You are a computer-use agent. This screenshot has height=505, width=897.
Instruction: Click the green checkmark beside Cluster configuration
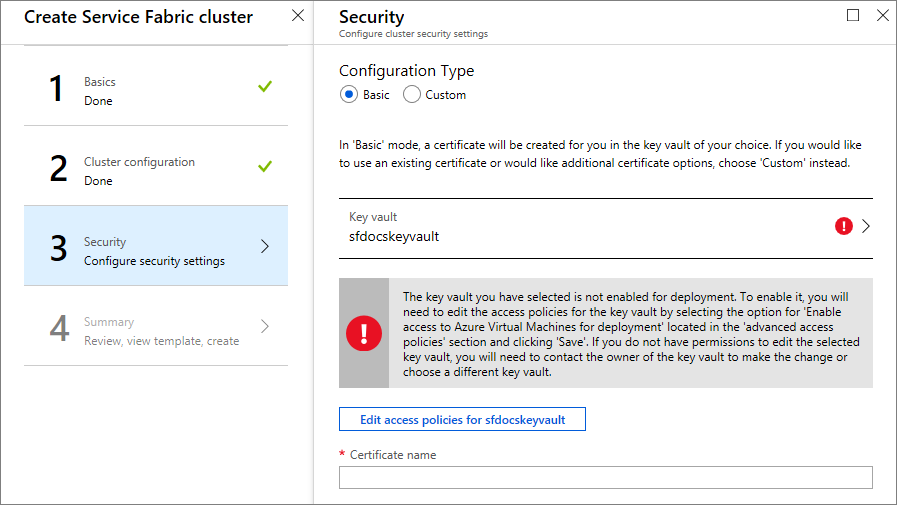pos(264,166)
